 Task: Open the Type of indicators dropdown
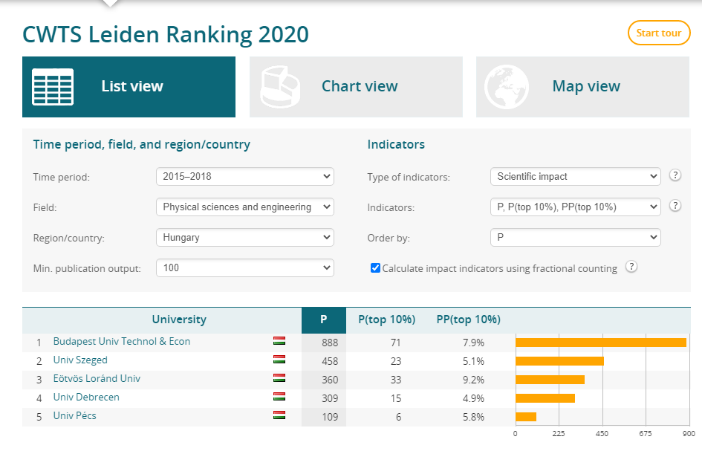pos(575,176)
